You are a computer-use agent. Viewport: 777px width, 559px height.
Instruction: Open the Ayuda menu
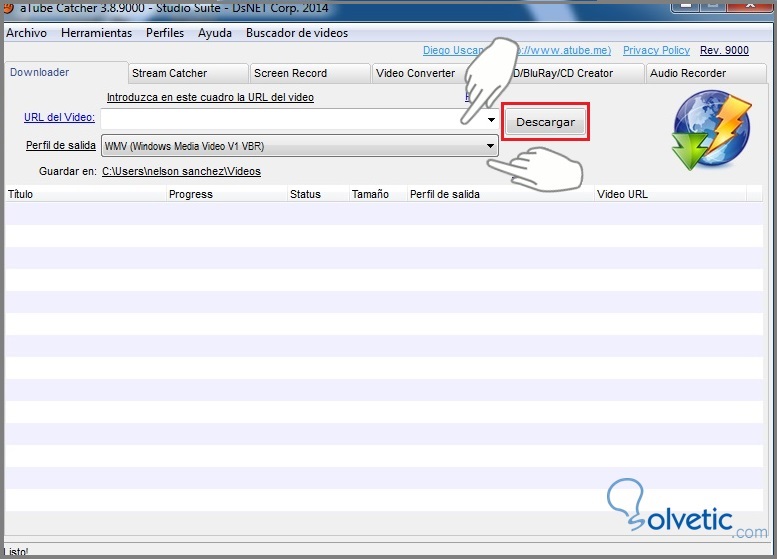point(215,33)
